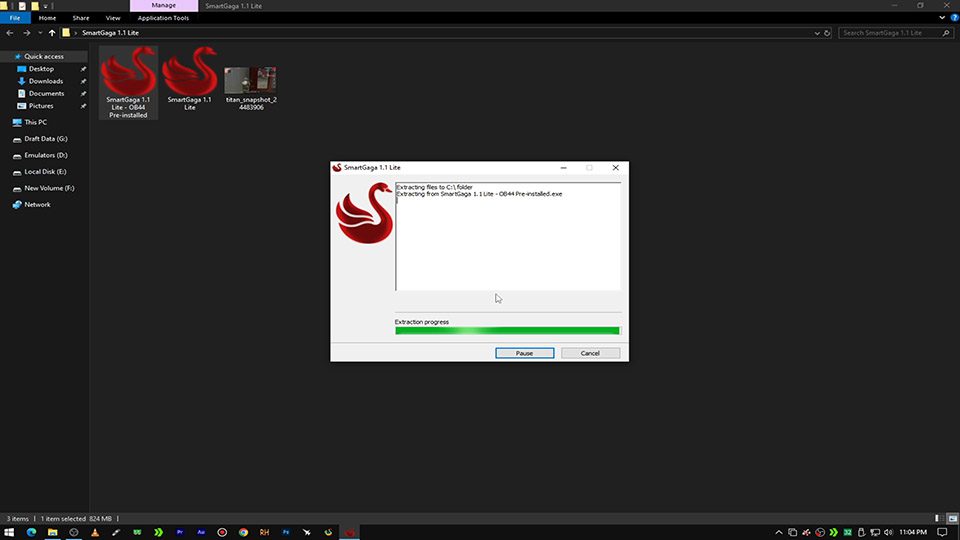Click the 11:04 PM clock

(x=913, y=532)
